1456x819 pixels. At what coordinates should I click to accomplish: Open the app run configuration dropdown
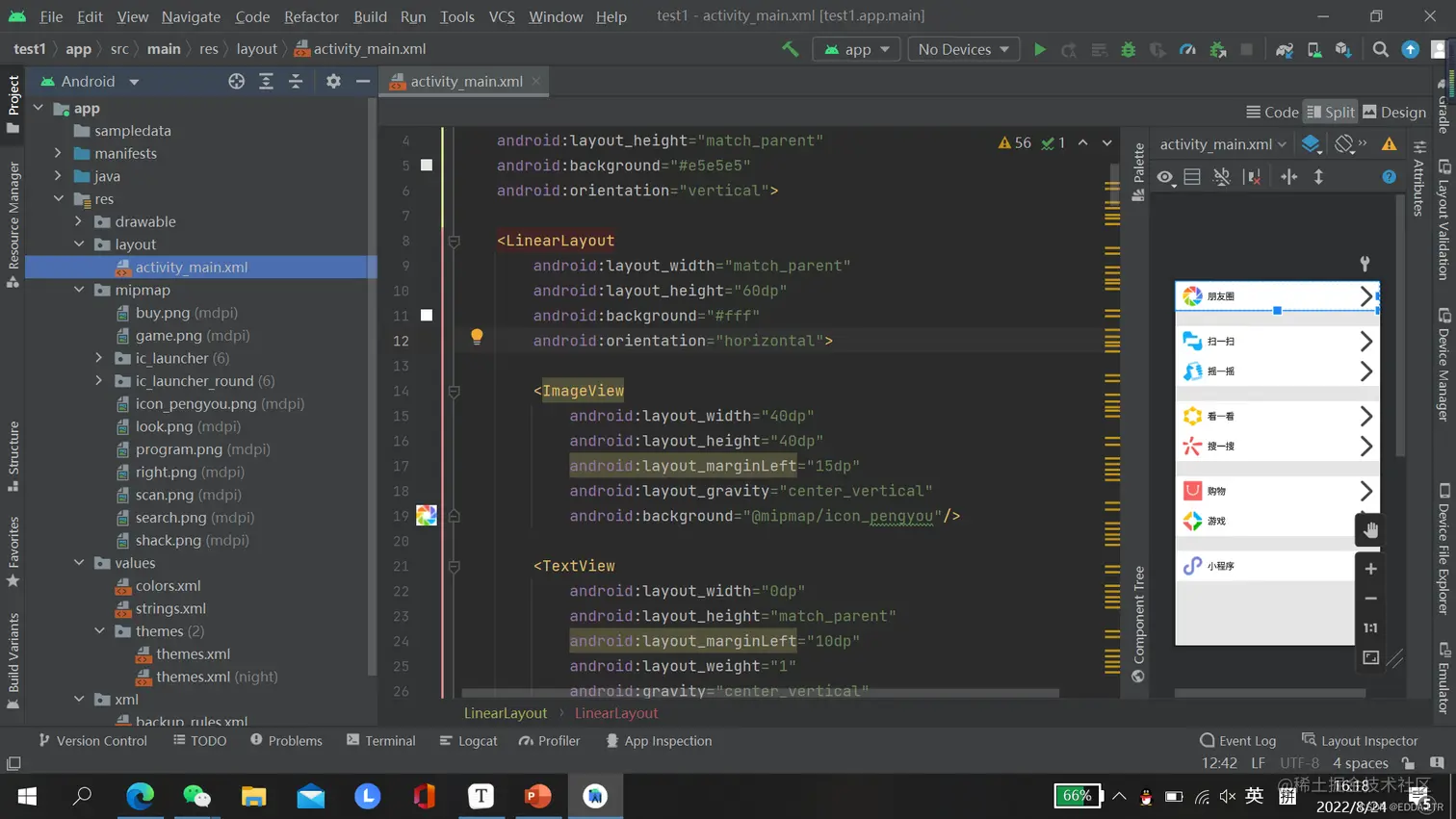click(x=856, y=49)
